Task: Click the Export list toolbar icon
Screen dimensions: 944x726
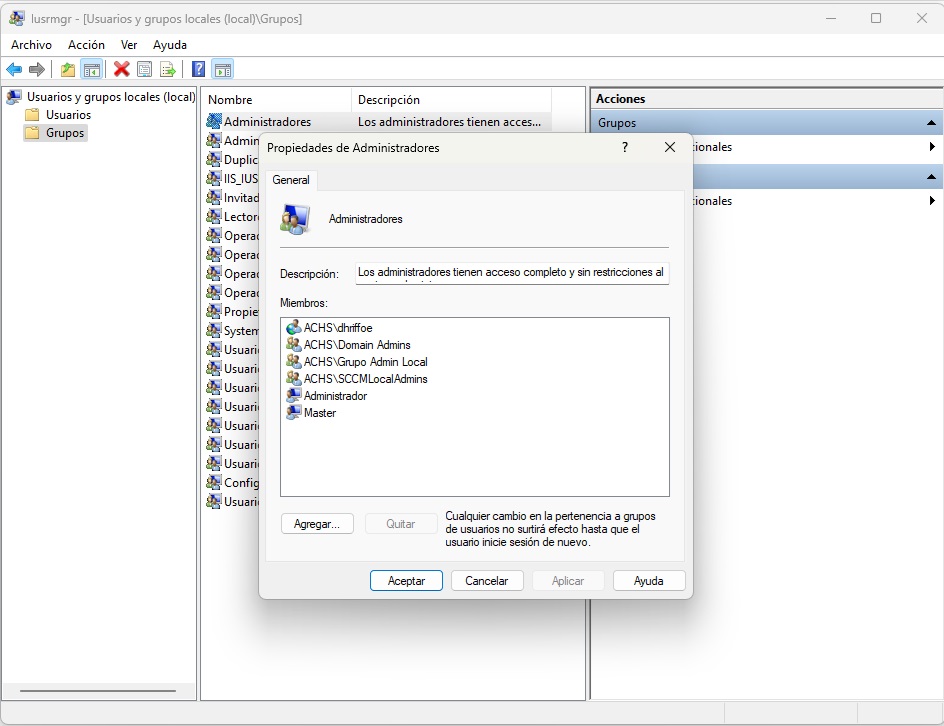Action: (168, 69)
